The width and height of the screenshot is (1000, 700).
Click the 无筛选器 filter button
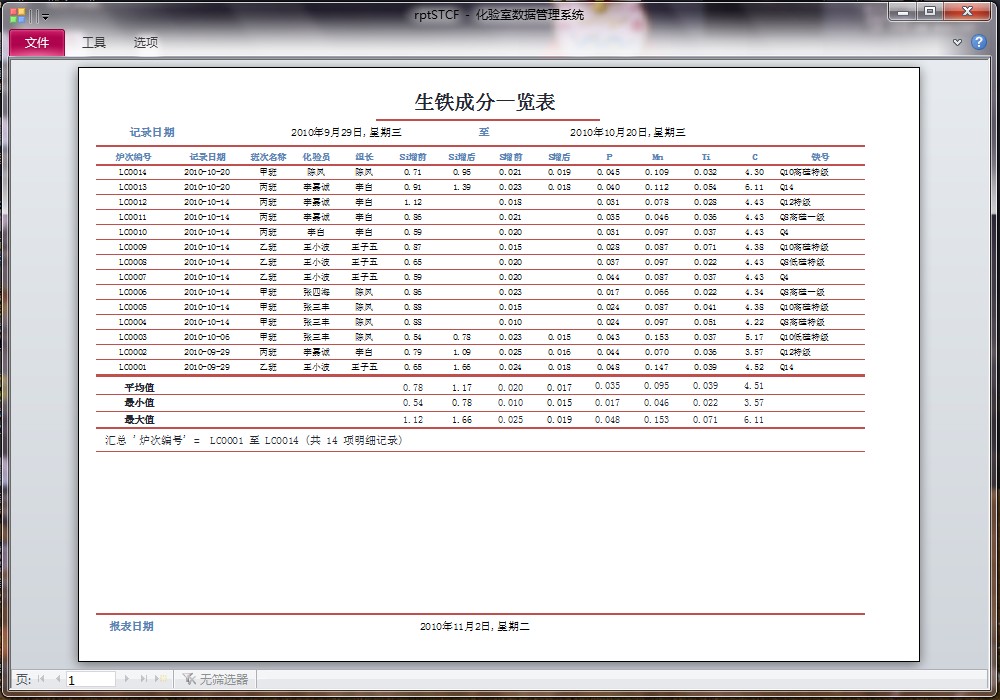point(215,680)
